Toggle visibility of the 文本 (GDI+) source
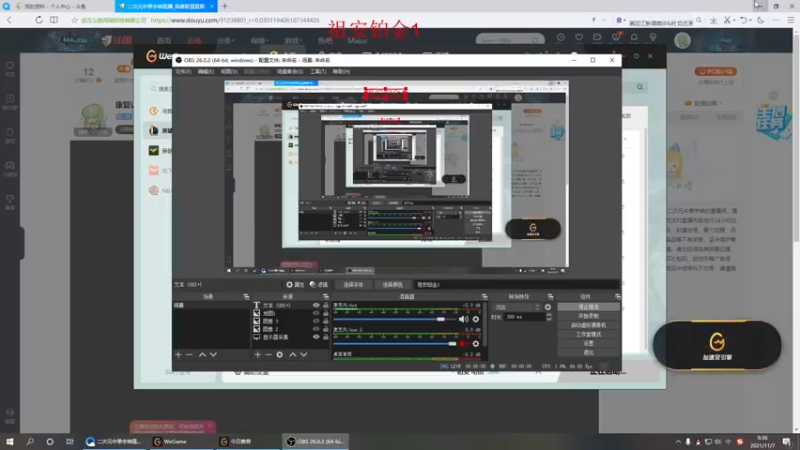The width and height of the screenshot is (800, 450). point(316,305)
